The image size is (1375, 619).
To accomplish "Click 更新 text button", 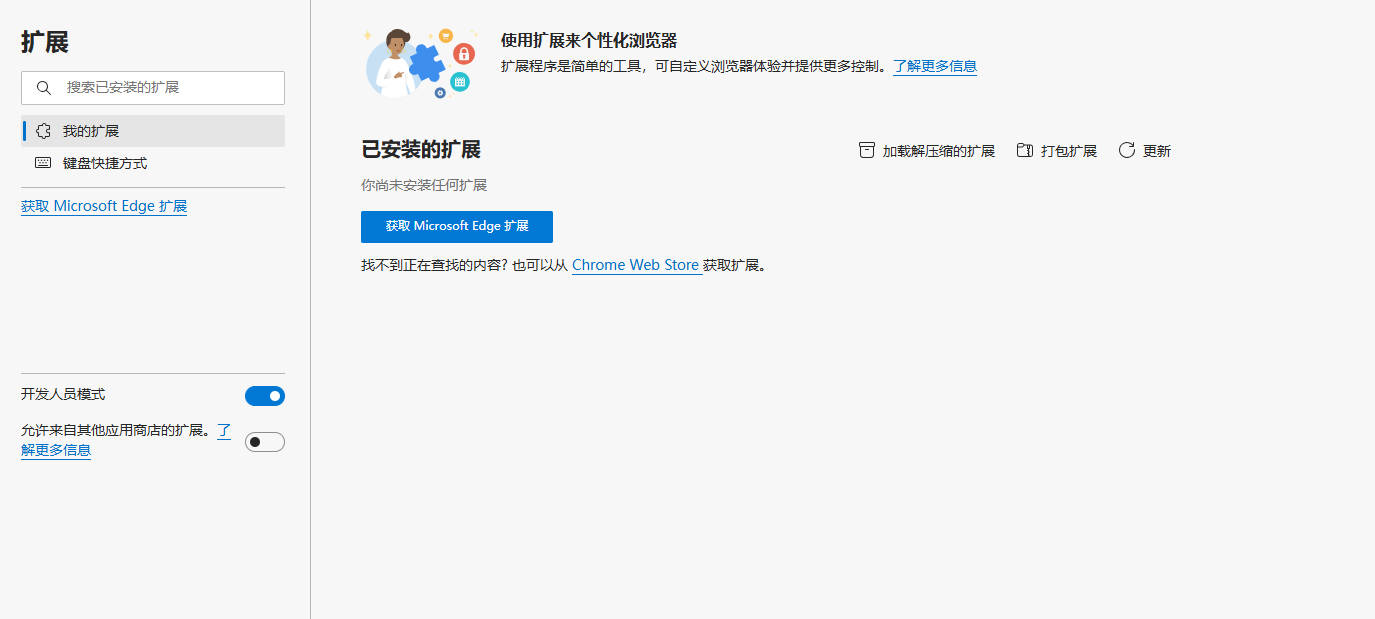I will click(1157, 151).
